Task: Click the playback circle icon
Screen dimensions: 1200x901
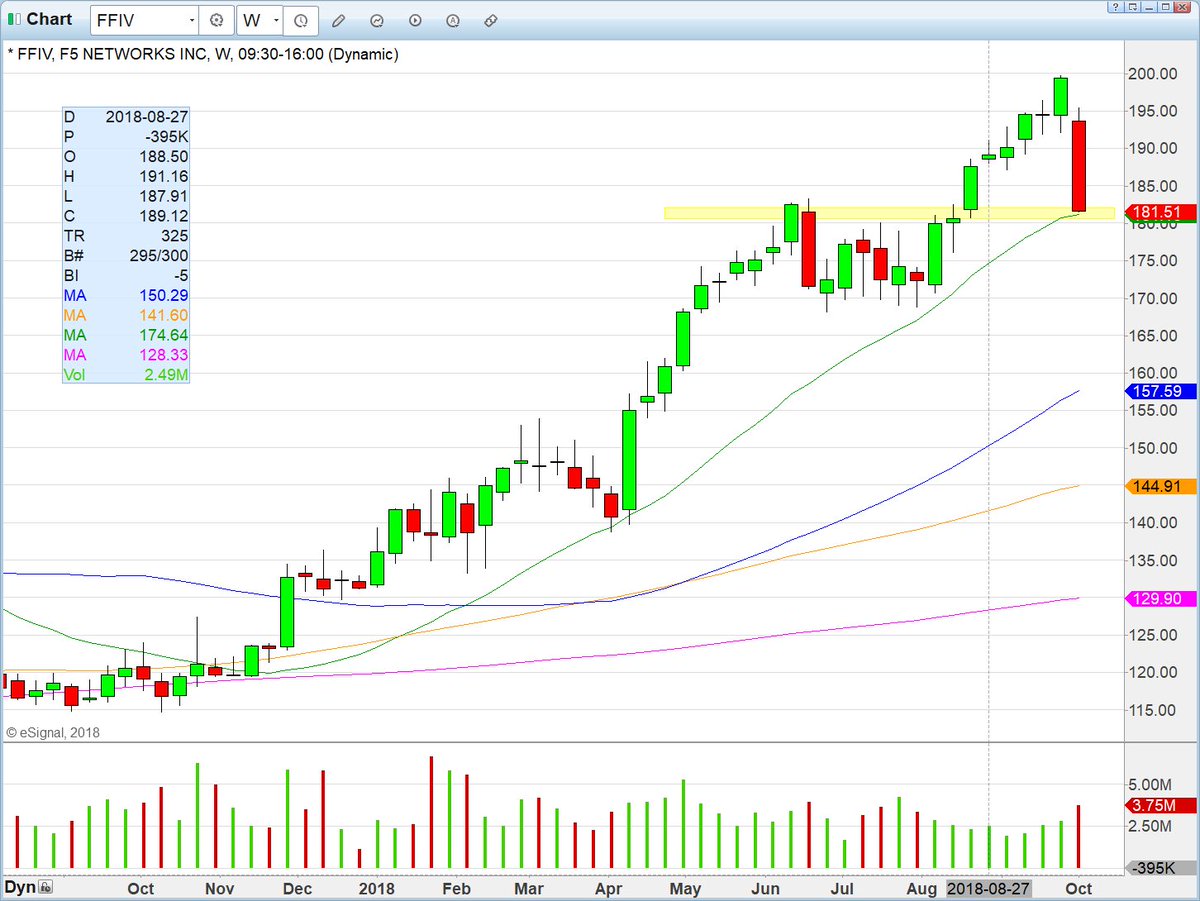Action: point(414,20)
